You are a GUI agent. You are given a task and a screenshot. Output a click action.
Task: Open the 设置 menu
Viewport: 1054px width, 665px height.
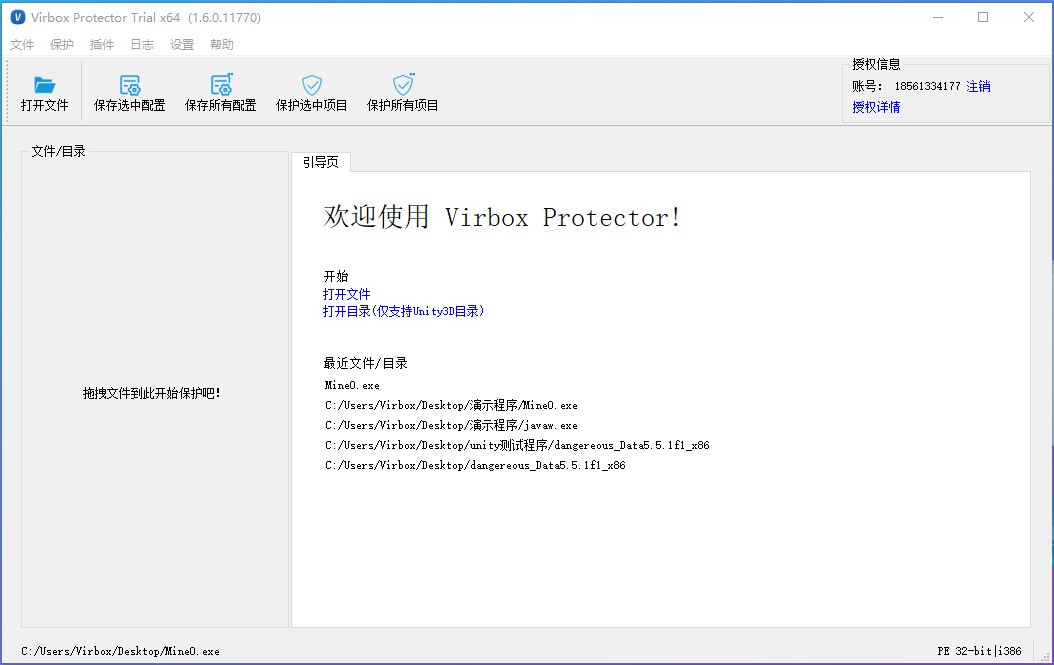tap(181, 44)
